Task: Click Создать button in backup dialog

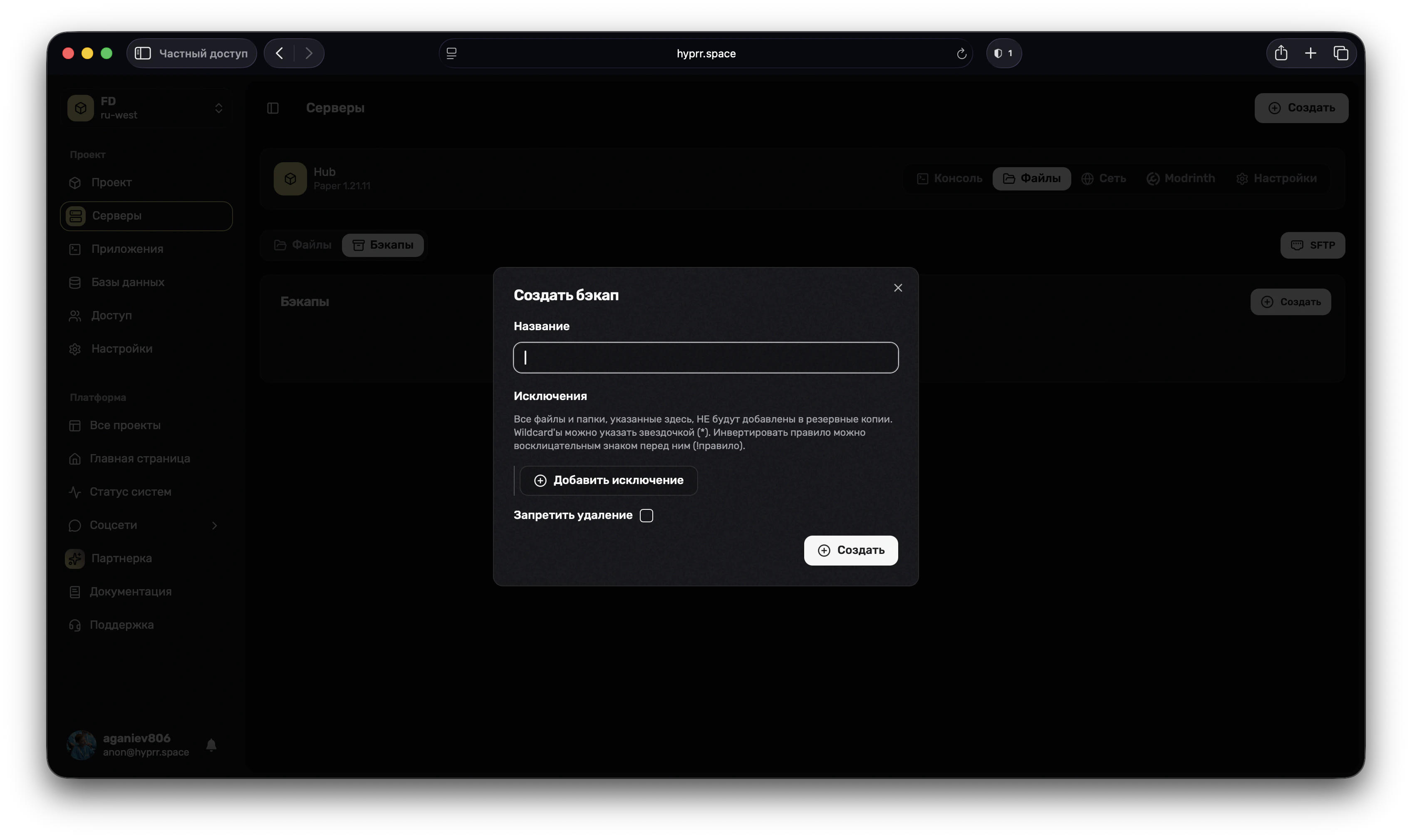Action: tap(850, 550)
